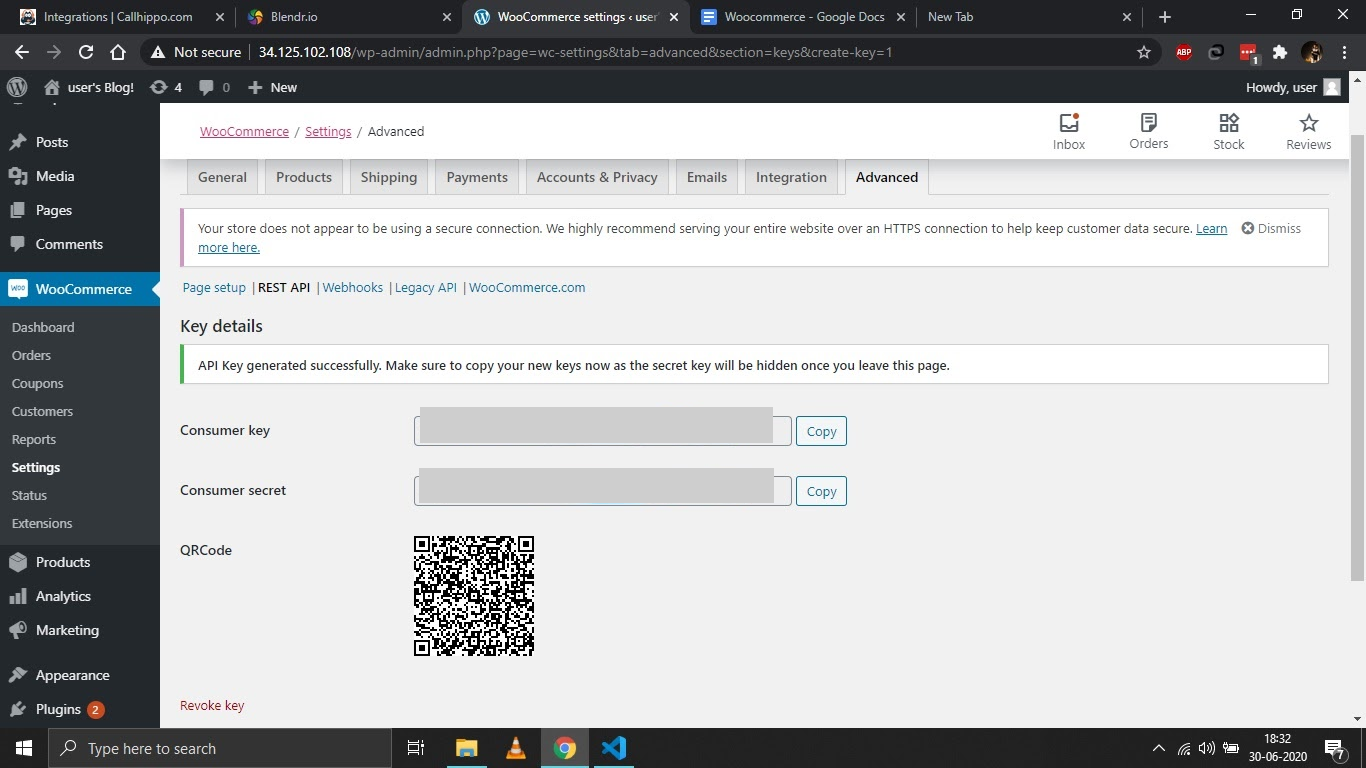Screen dimensions: 1366x768
Task: Click the browser home icon
Action: coord(118,52)
